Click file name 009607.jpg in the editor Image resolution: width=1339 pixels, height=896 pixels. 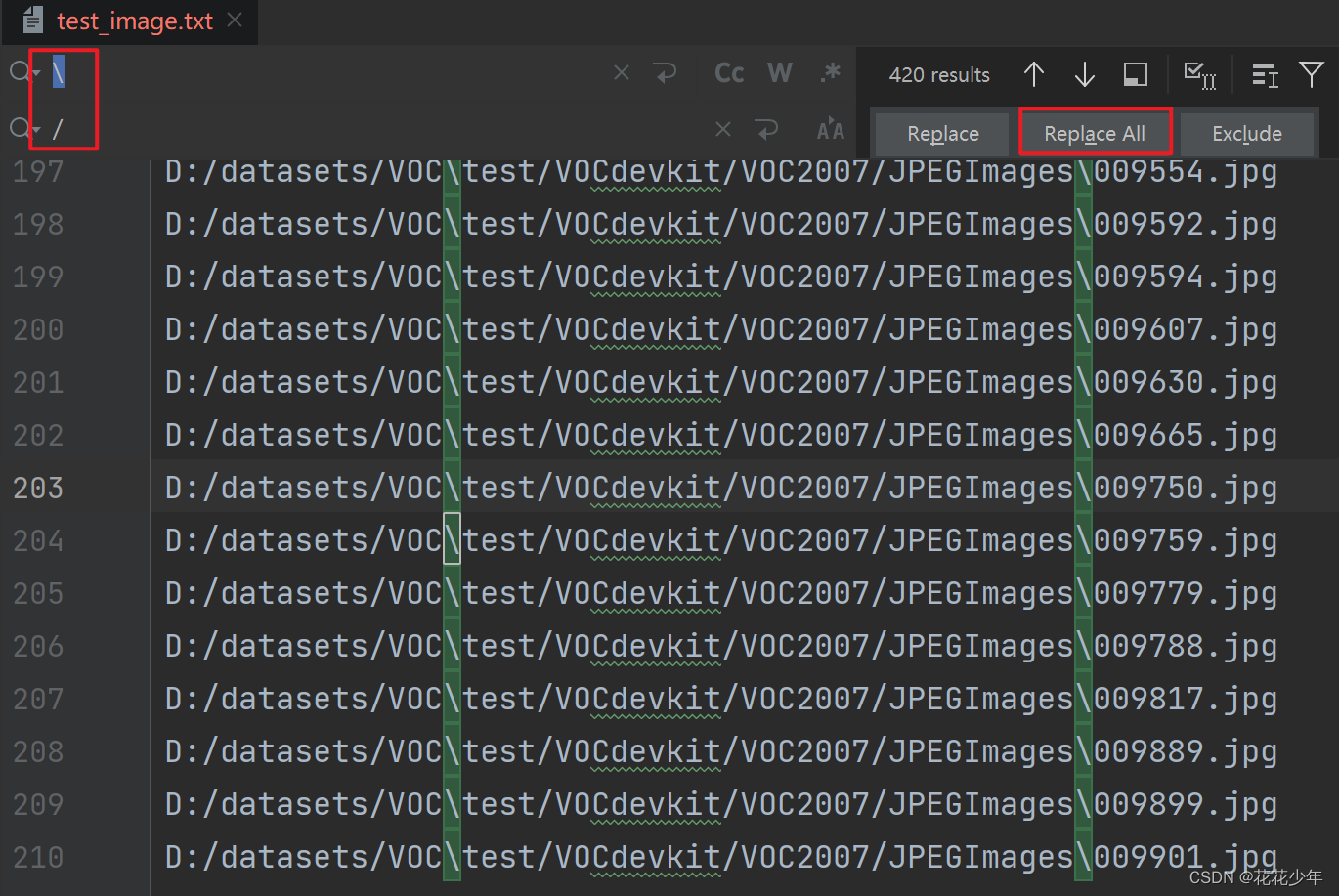(1186, 330)
